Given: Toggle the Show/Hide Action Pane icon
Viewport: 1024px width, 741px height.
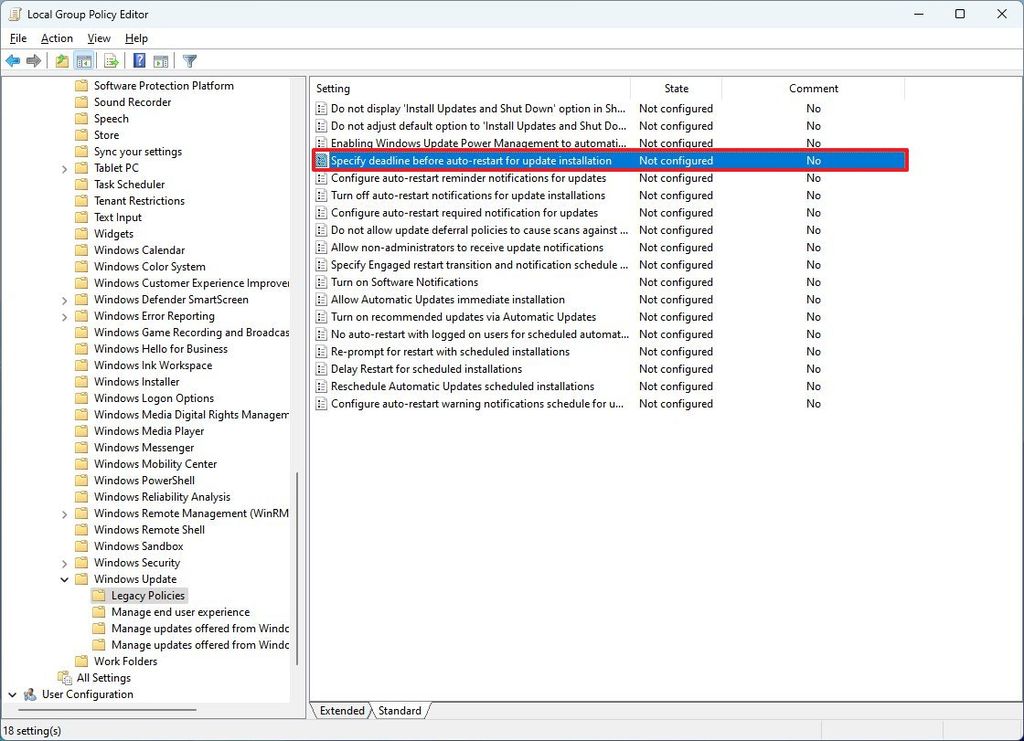Looking at the screenshot, I should click(x=161, y=60).
